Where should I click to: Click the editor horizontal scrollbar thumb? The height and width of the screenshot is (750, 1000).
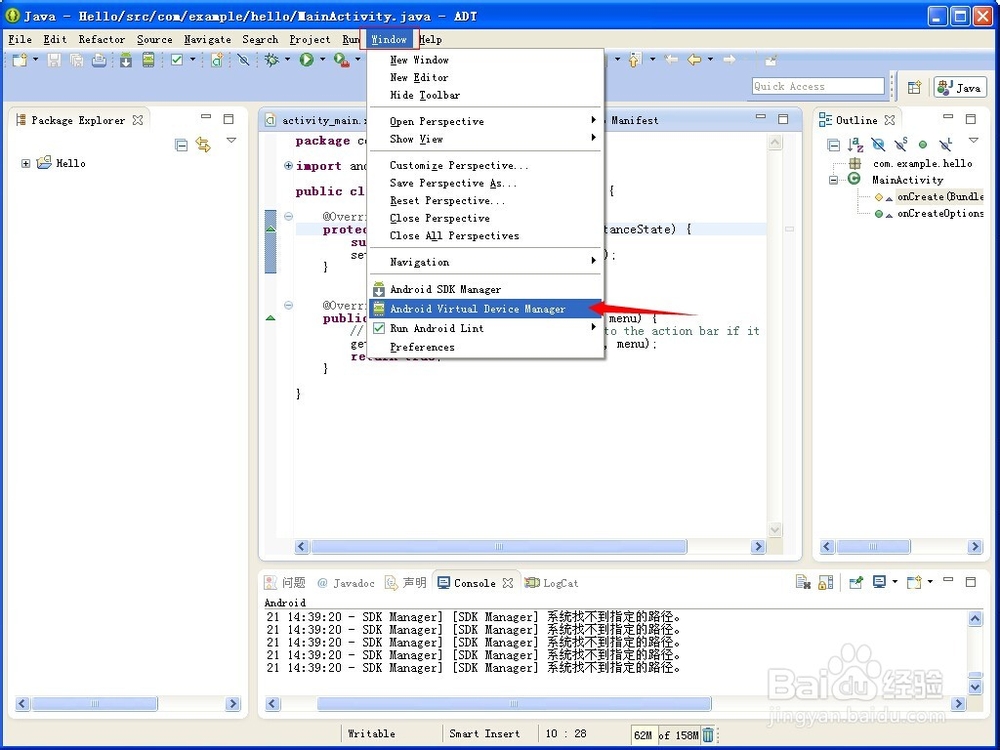pyautogui.click(x=499, y=547)
